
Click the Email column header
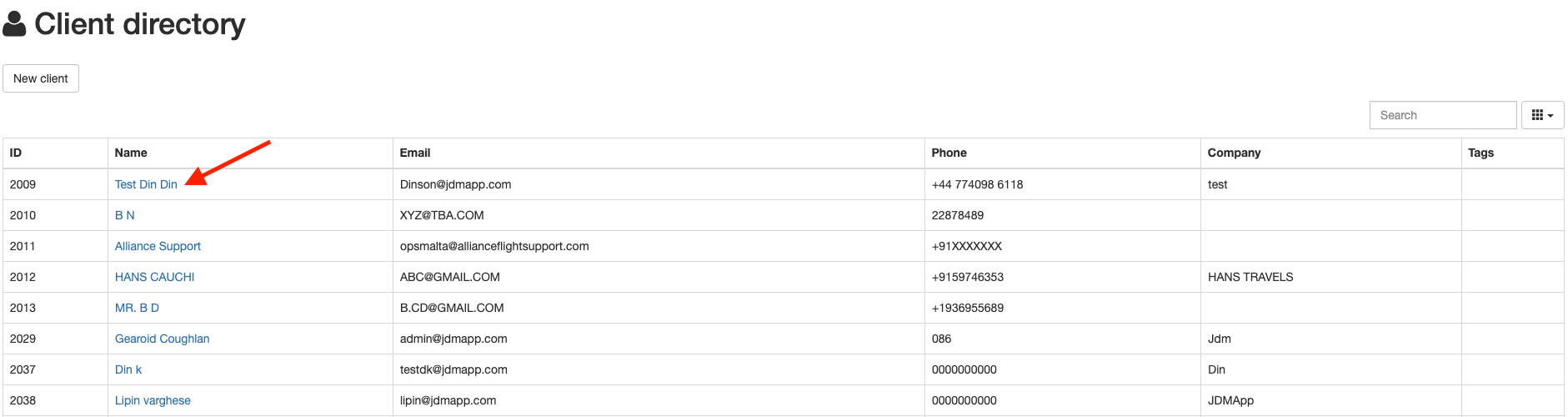415,153
